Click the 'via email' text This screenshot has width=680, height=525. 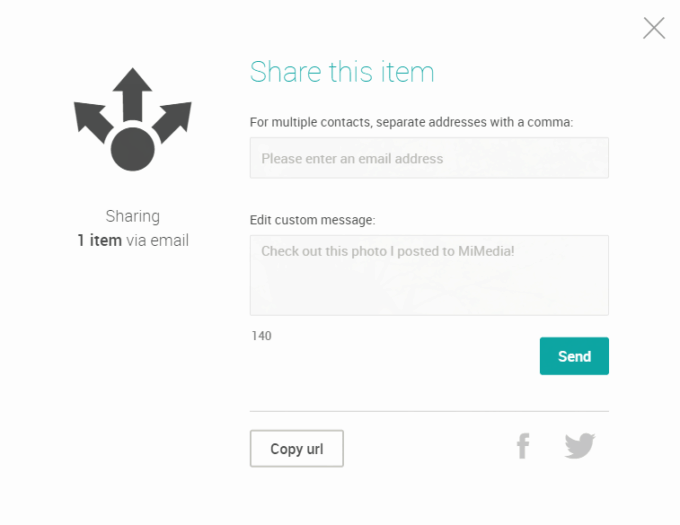click(x=157, y=240)
